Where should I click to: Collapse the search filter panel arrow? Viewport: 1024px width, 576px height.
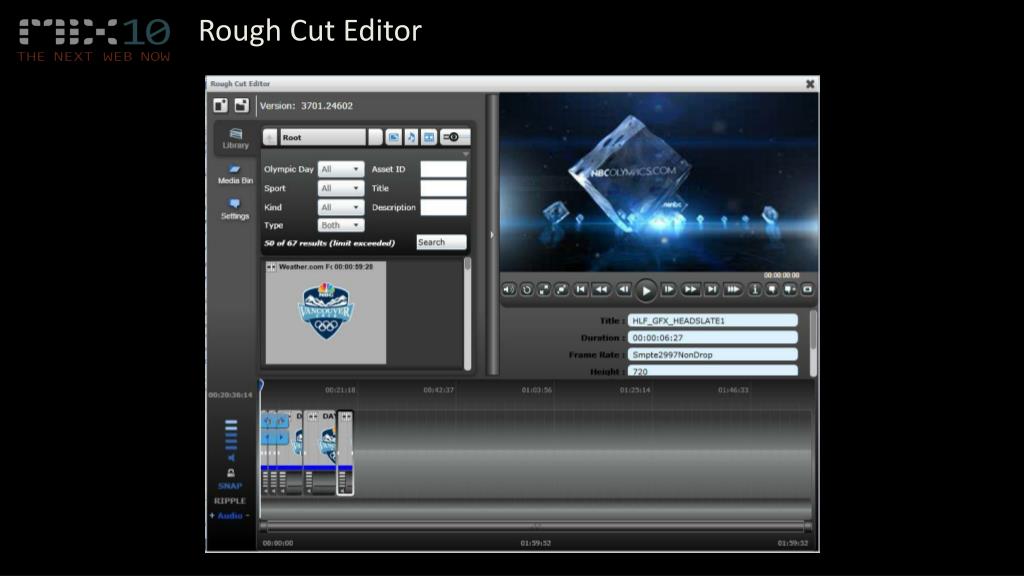[x=466, y=154]
